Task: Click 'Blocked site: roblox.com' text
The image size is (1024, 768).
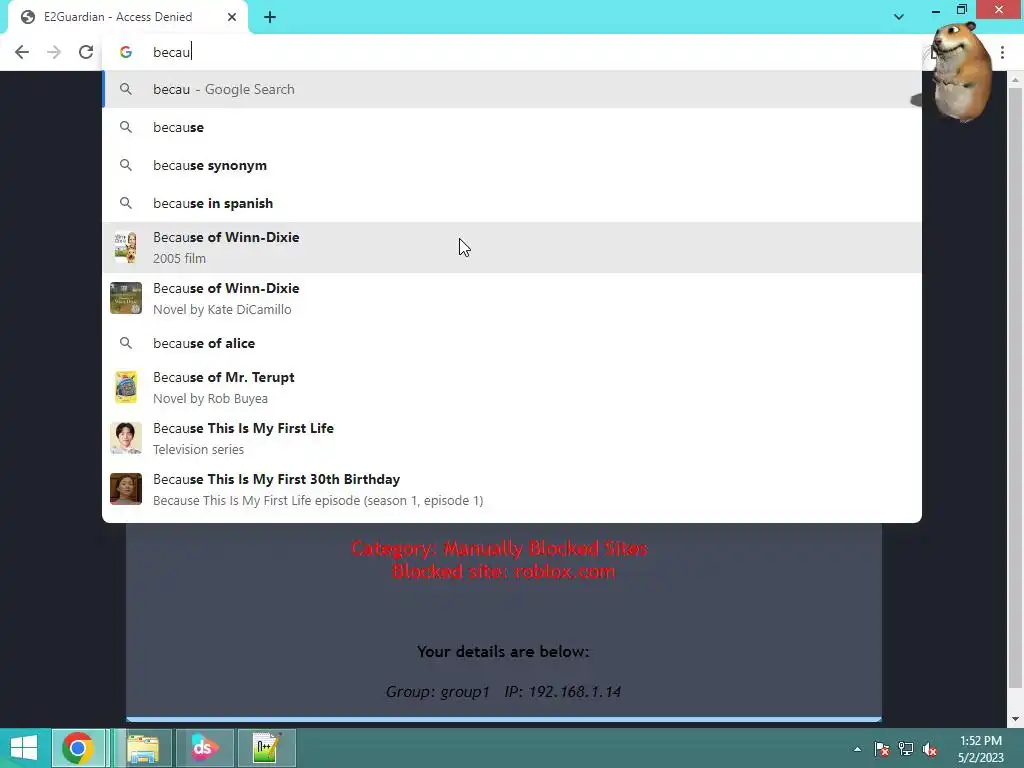Action: [x=504, y=571]
